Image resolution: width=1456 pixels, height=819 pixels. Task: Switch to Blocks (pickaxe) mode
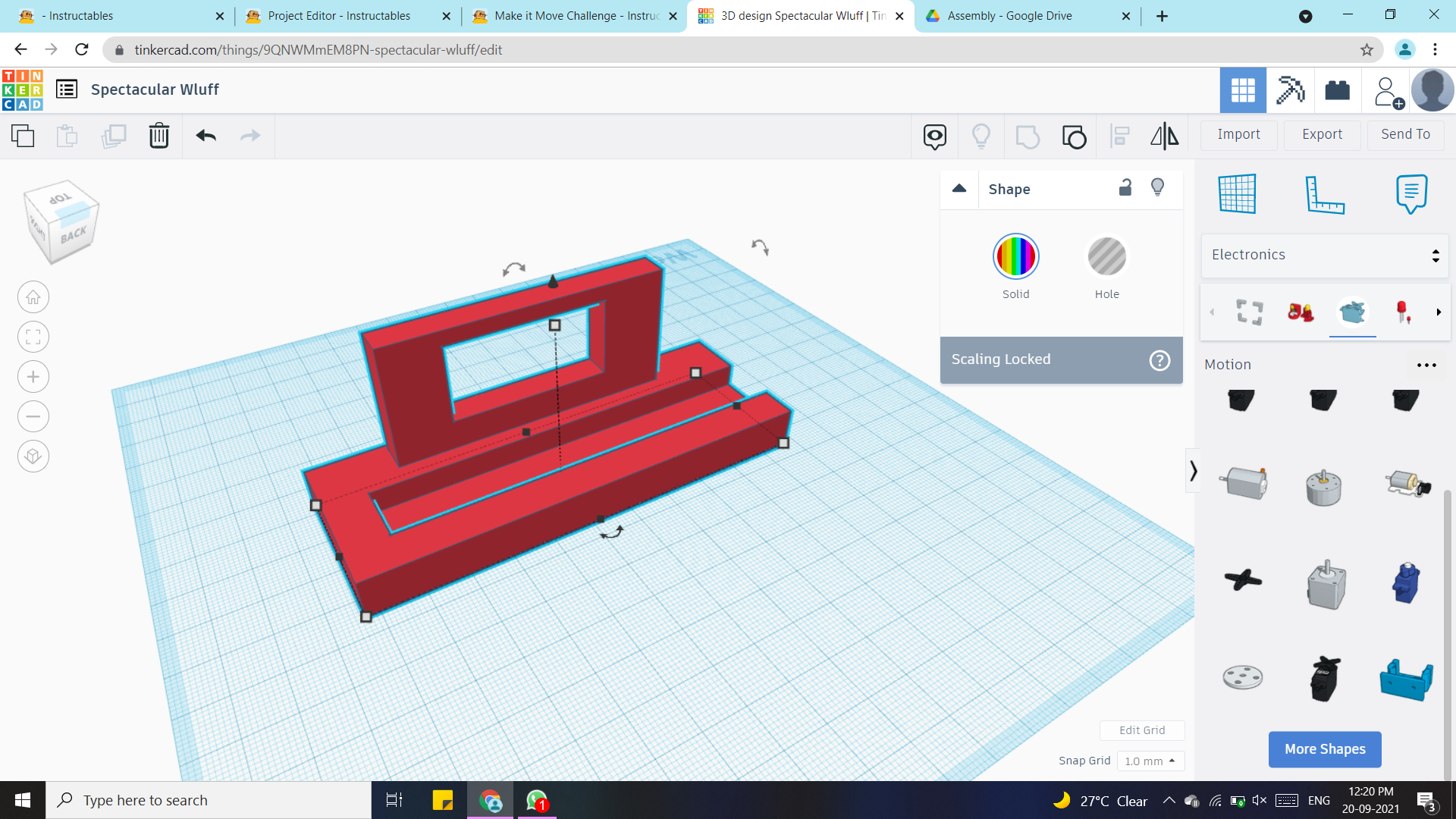pos(1290,90)
